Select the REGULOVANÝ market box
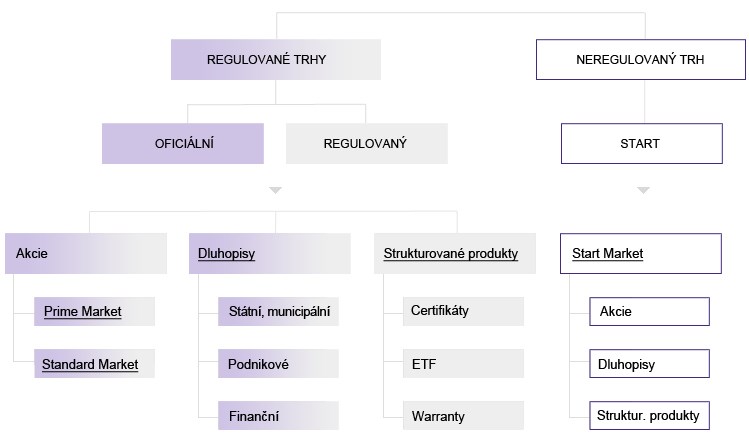749x447 pixels. point(364,143)
